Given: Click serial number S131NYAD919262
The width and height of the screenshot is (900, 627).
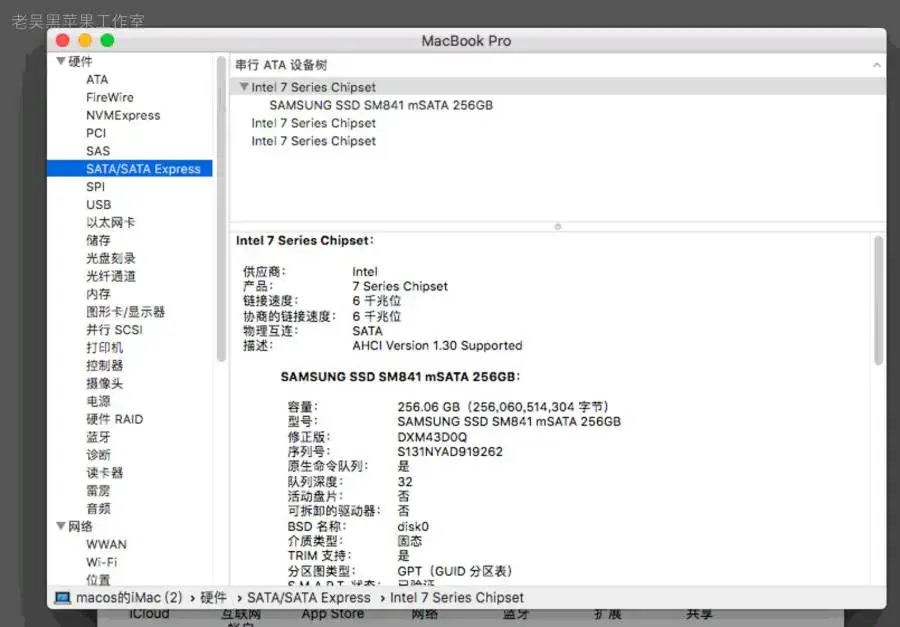Looking at the screenshot, I should pyautogui.click(x=450, y=451).
